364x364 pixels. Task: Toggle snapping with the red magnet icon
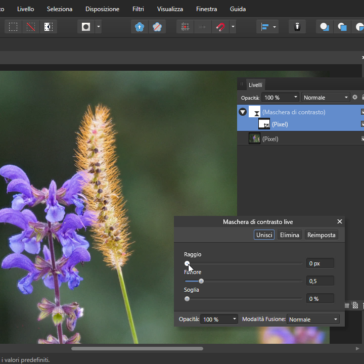coord(220,27)
